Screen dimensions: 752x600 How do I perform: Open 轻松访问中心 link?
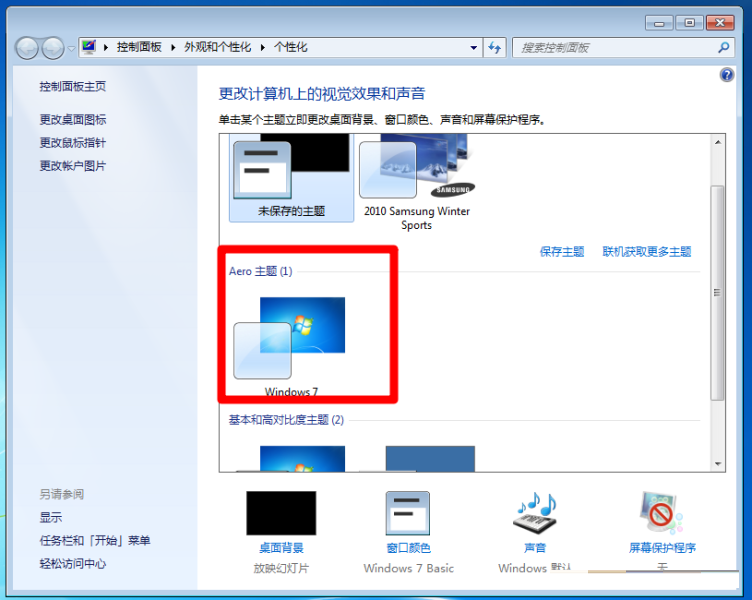(72, 564)
